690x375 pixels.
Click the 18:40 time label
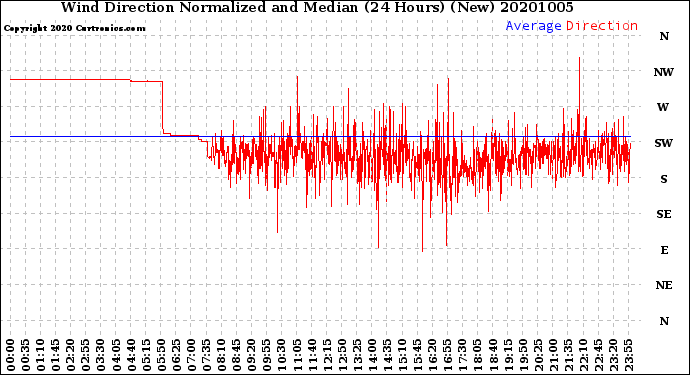493,355
